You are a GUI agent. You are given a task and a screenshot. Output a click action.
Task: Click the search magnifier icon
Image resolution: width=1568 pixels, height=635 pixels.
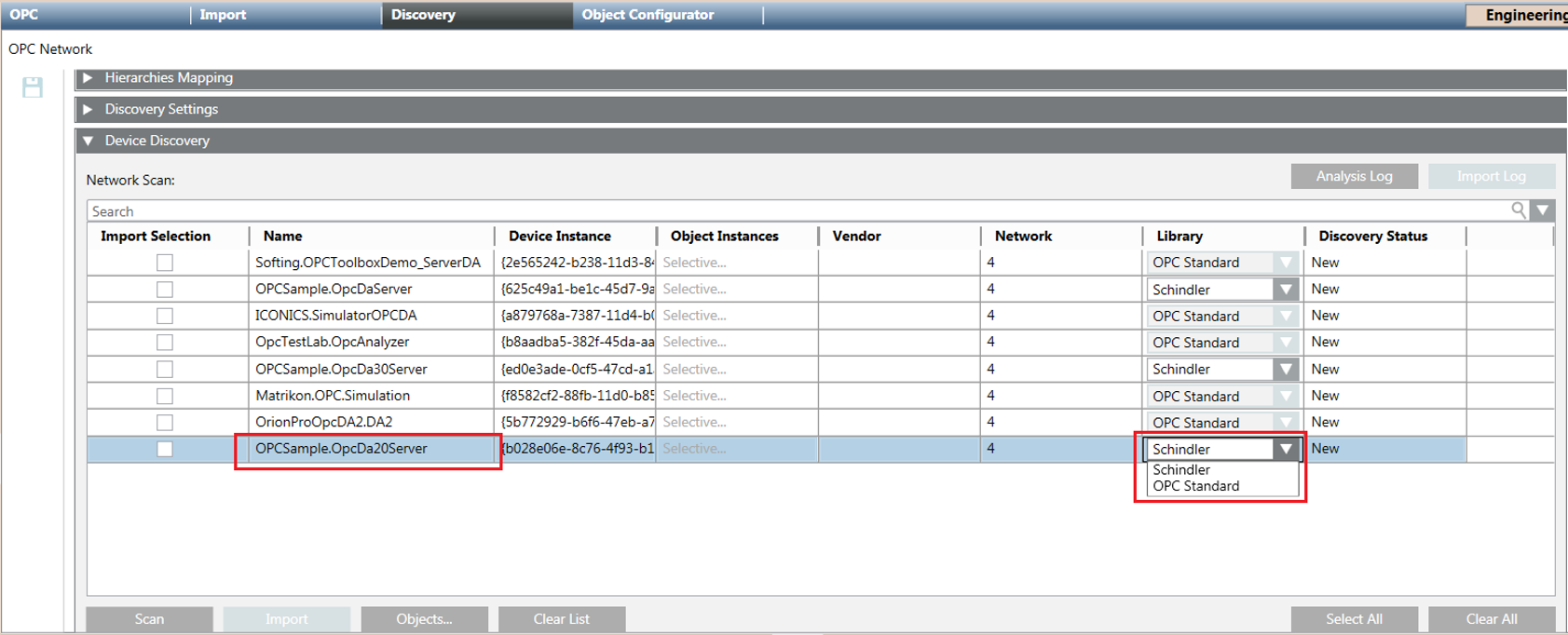[x=1519, y=210]
